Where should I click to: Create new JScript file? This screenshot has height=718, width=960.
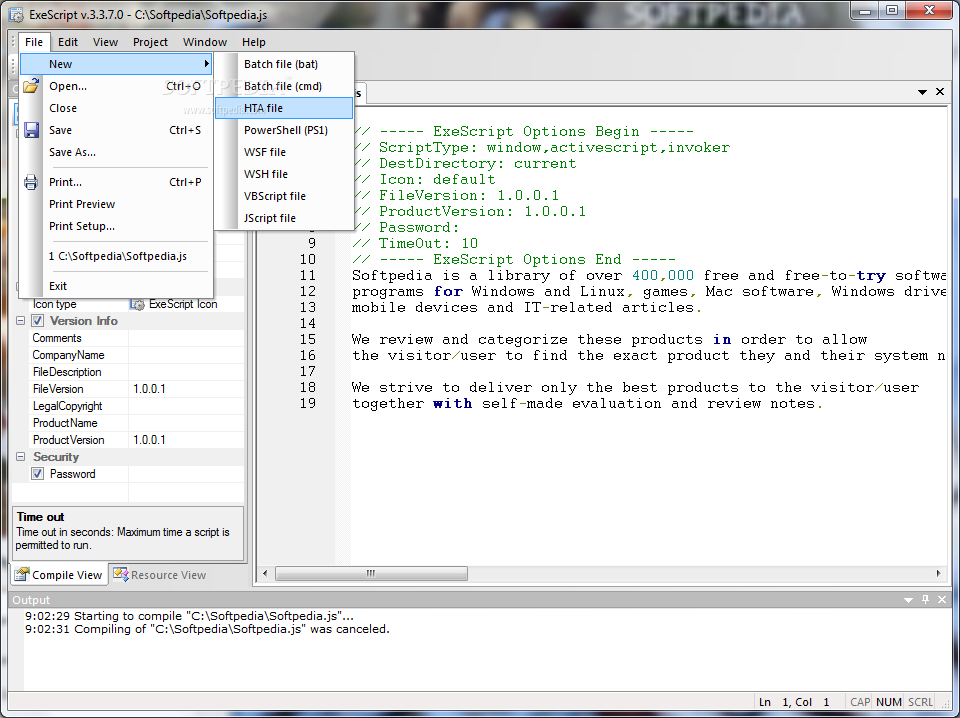[285, 218]
